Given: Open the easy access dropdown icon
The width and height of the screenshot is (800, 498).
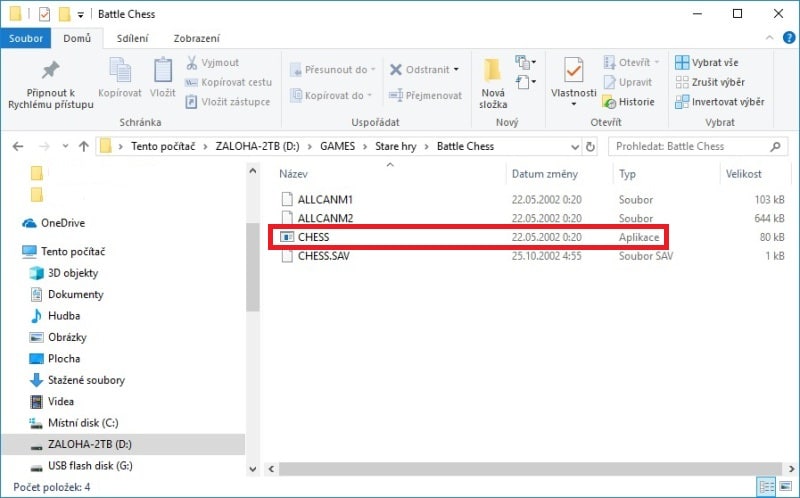Looking at the screenshot, I should 526,82.
